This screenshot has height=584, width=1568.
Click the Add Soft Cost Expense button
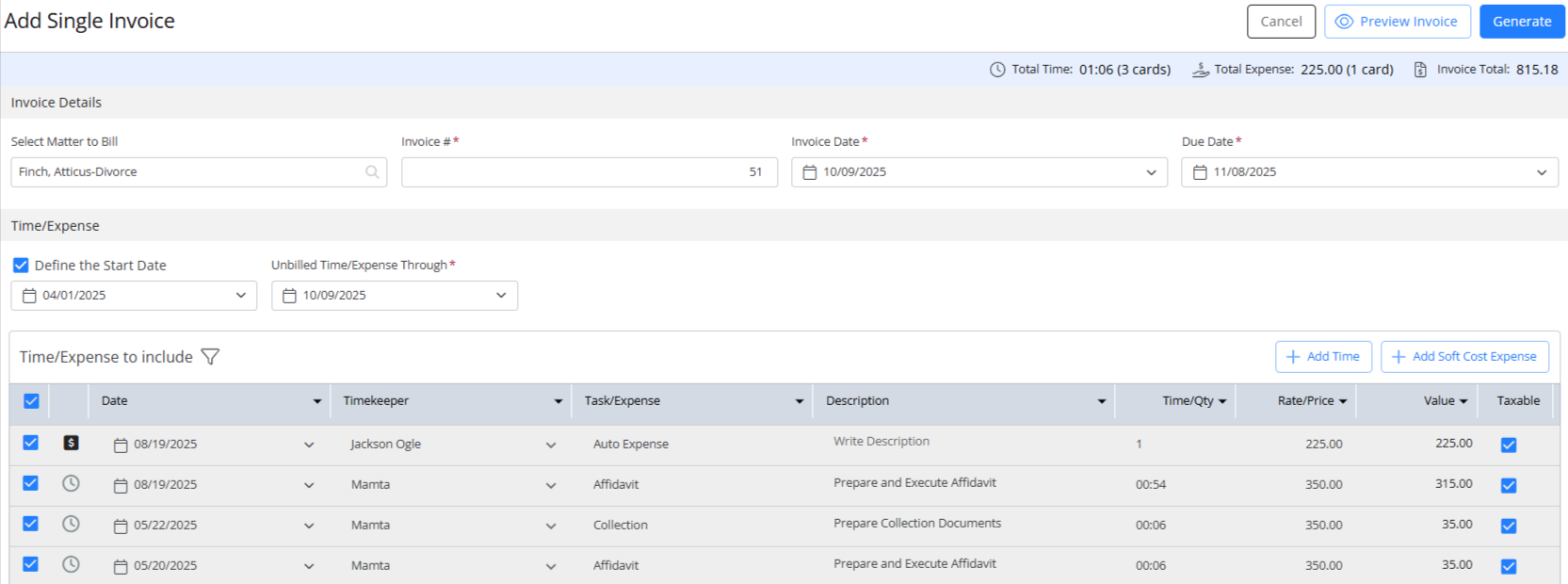(x=1463, y=357)
